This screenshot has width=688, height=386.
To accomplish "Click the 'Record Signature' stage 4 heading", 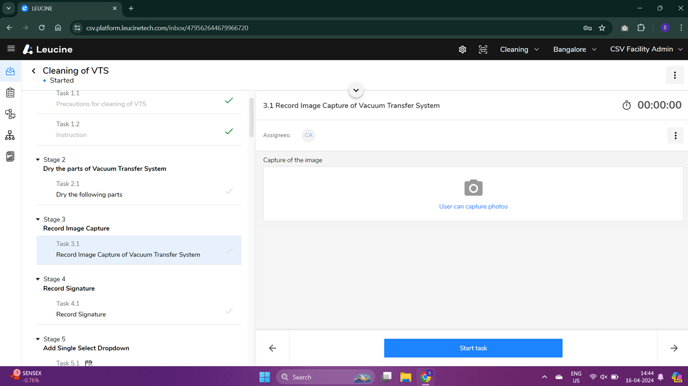I will click(x=69, y=289).
